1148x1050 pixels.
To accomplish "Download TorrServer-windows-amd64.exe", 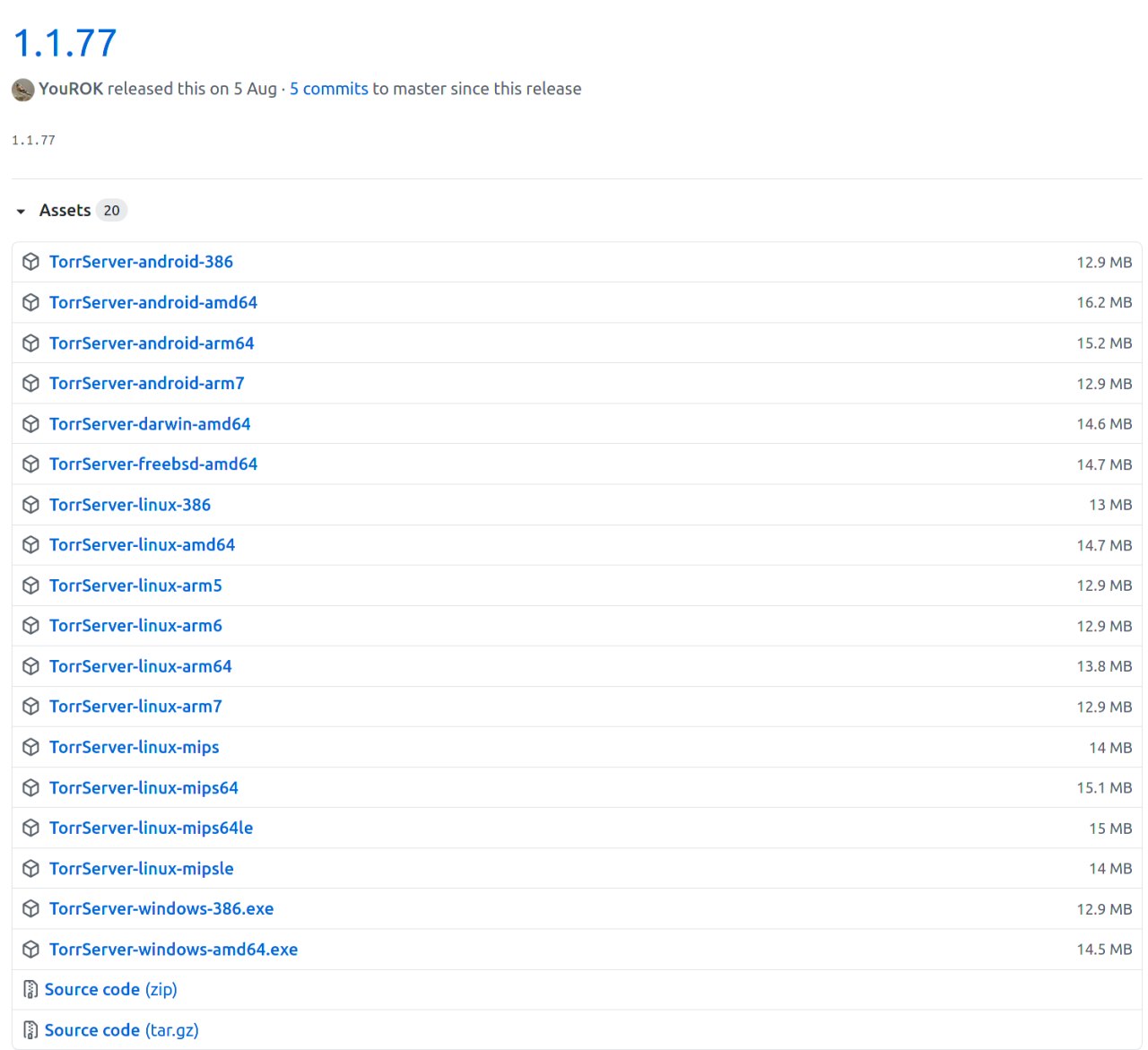I will pos(174,950).
